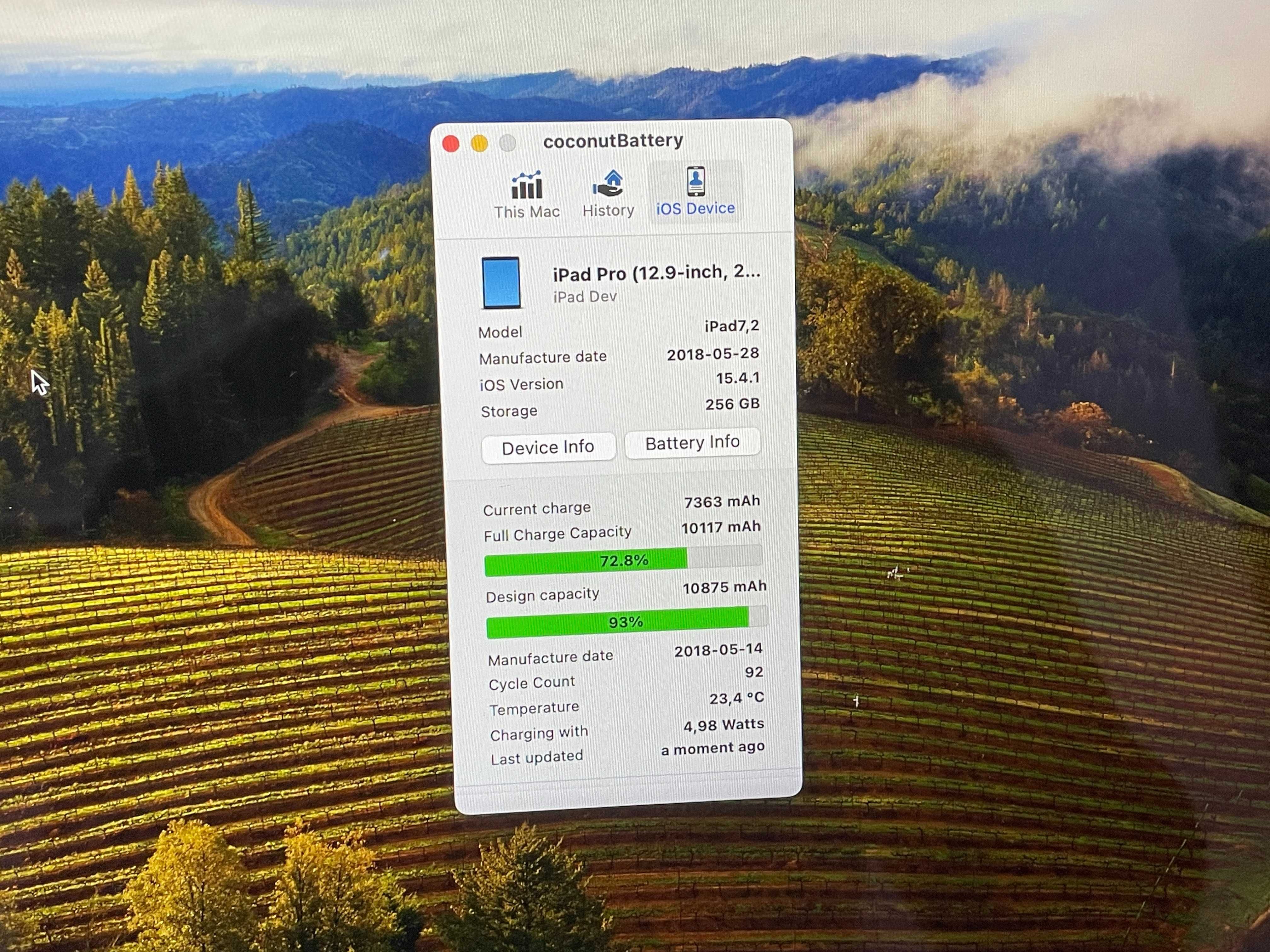Click the Storage label
Viewport: 1270px width, 952px height.
pyautogui.click(x=509, y=411)
